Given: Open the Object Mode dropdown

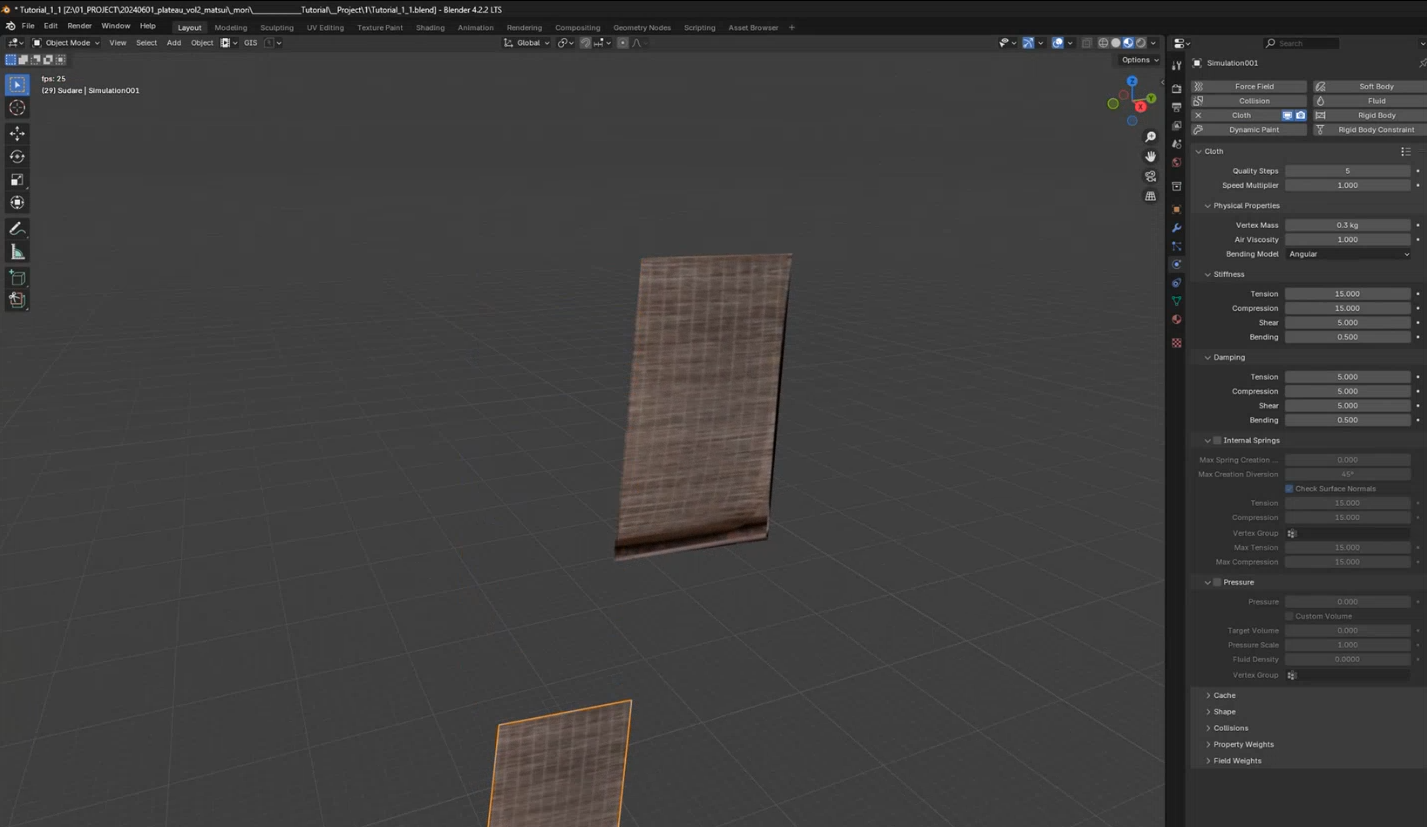Looking at the screenshot, I should tap(66, 43).
